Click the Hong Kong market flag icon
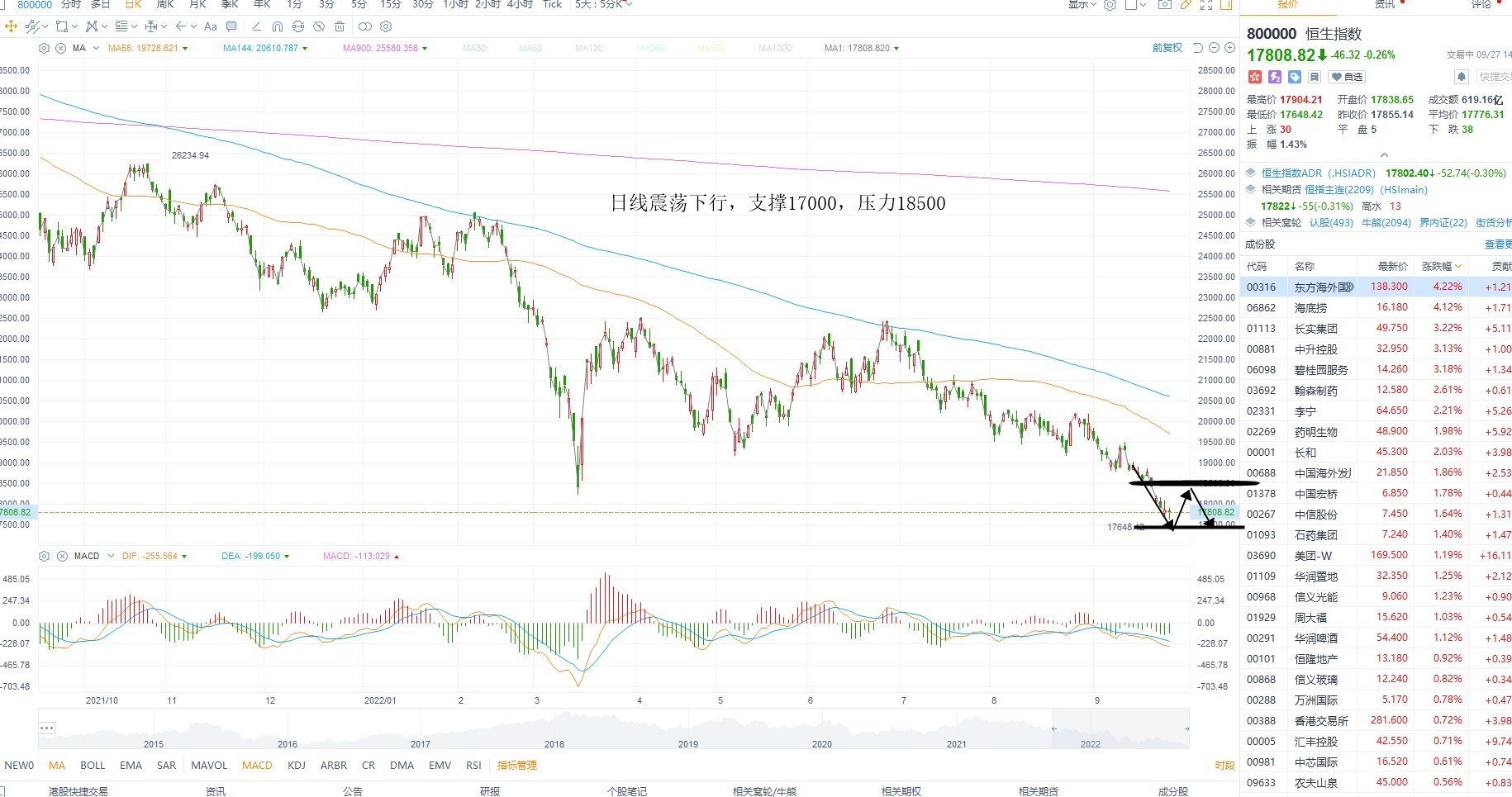This screenshot has width=1512, height=797. 1255,77
